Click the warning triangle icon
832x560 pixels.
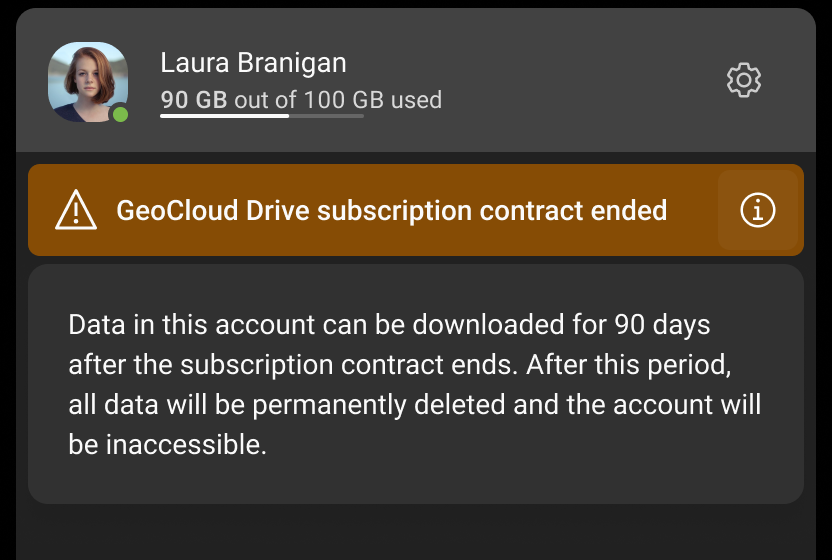click(76, 211)
